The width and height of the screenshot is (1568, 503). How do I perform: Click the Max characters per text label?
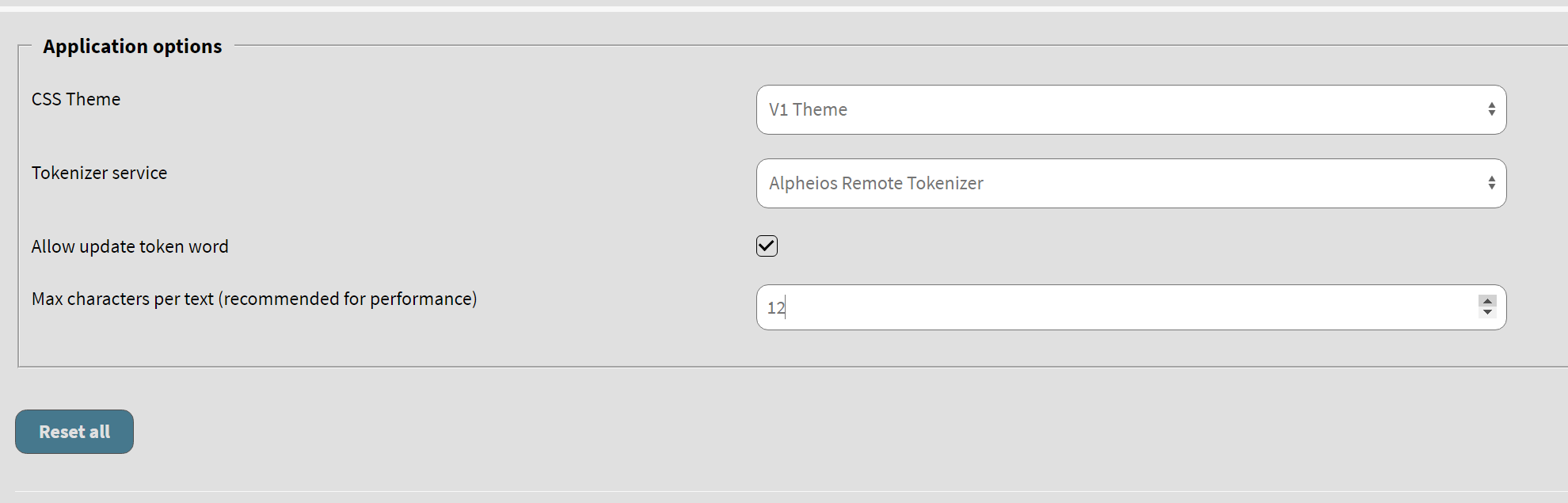pos(254,299)
